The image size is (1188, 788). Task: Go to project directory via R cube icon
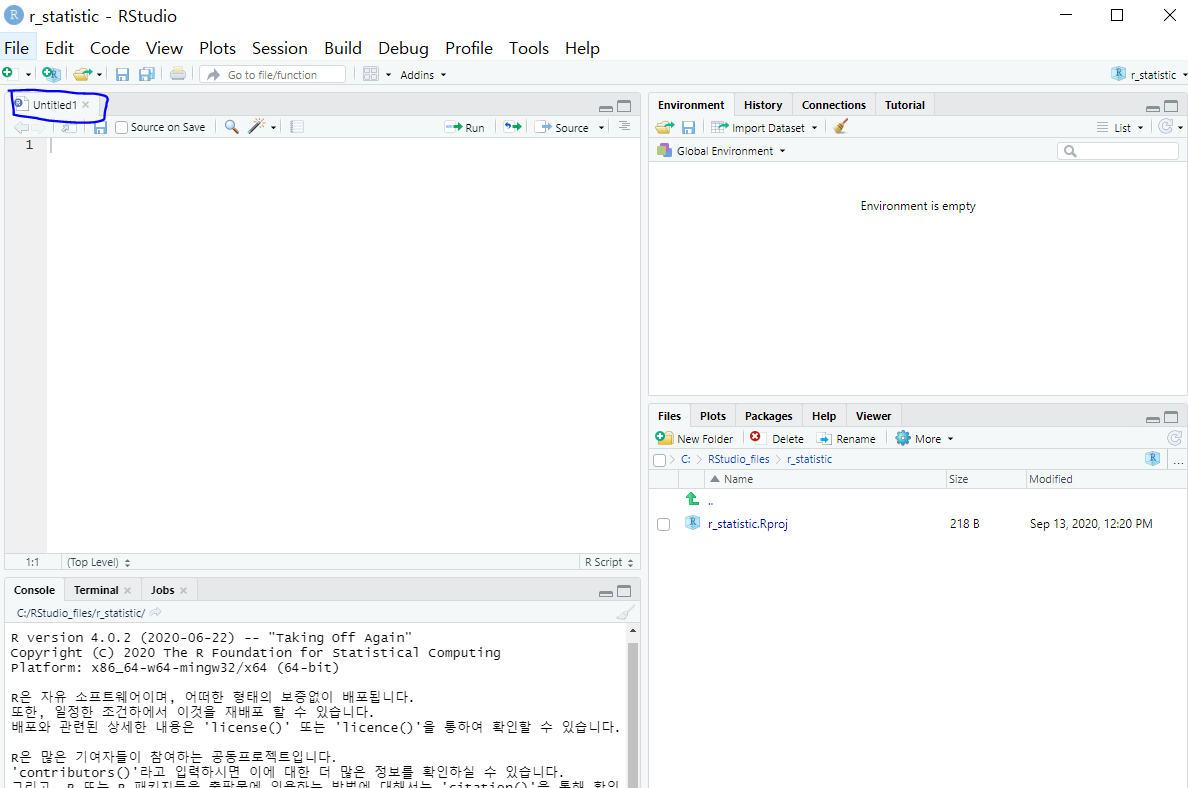click(x=1152, y=458)
